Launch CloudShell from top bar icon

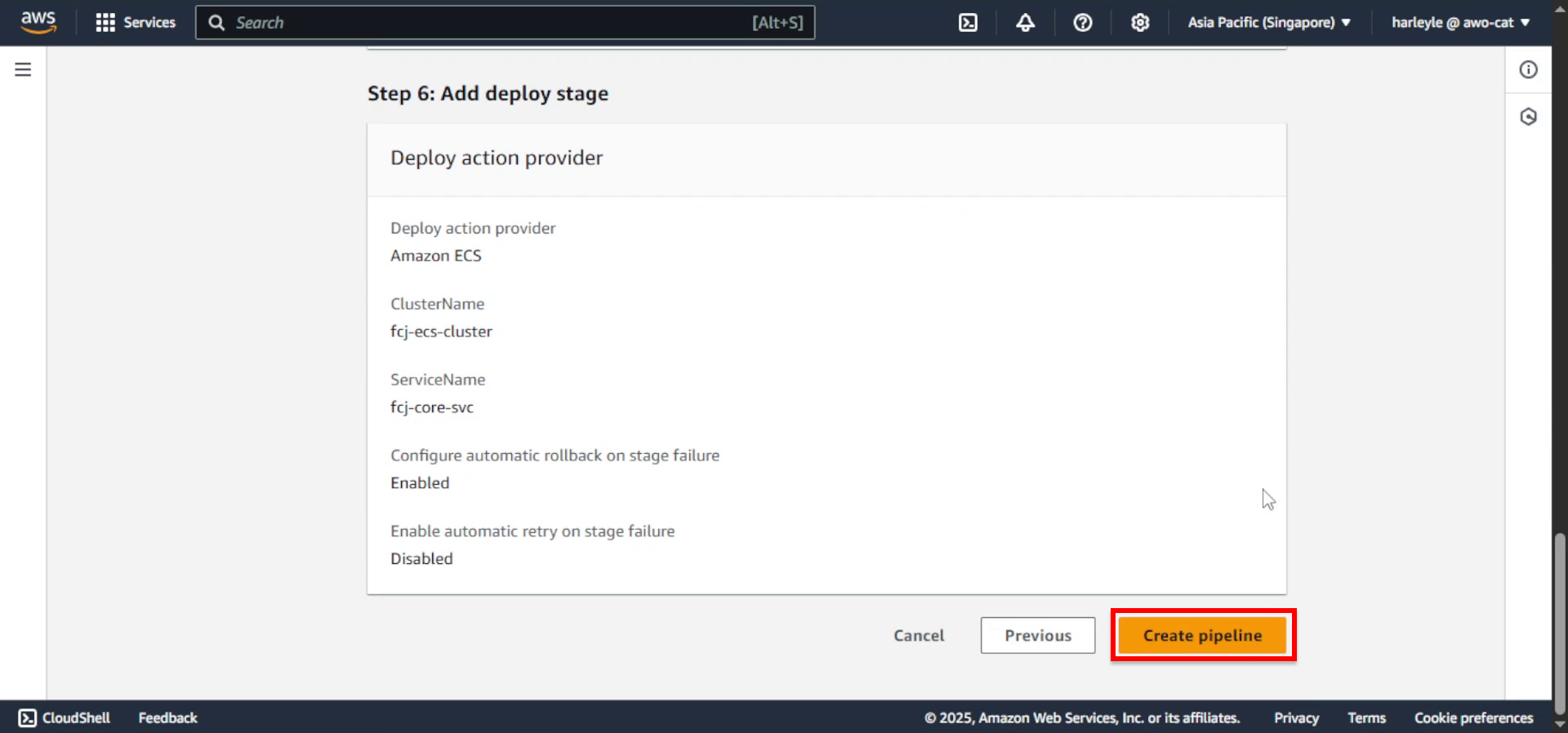click(x=968, y=23)
